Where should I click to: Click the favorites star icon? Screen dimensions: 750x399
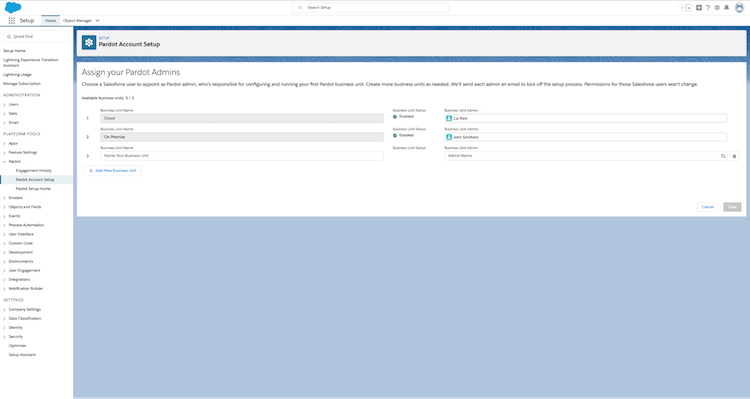[683, 8]
